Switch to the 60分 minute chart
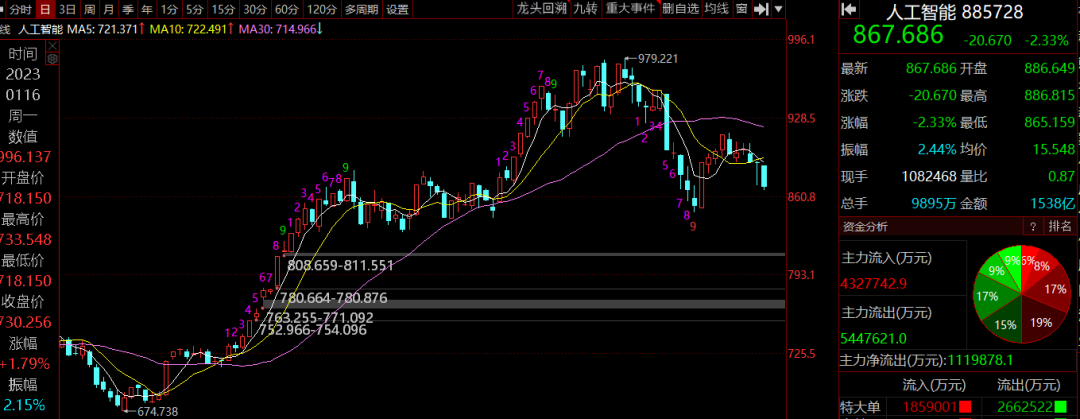This screenshot has width=1080, height=419. [287, 9]
